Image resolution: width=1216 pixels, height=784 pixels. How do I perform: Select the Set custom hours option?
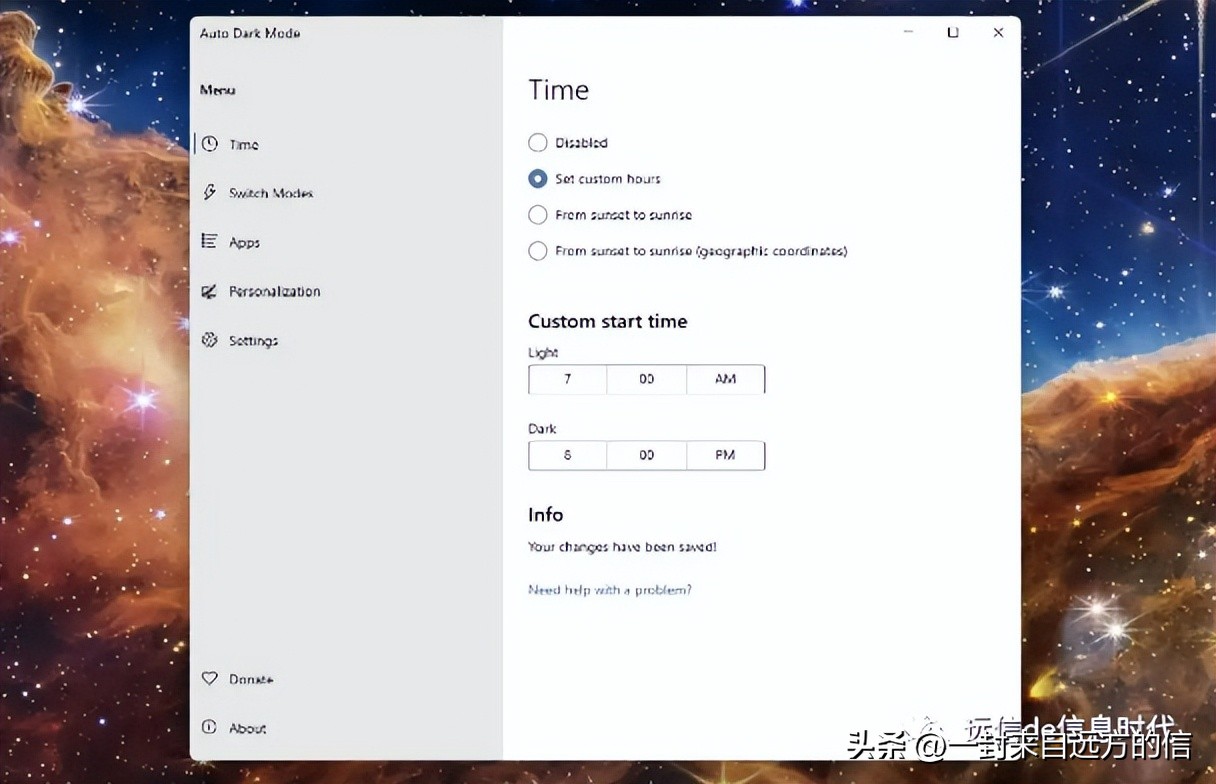pyautogui.click(x=537, y=178)
